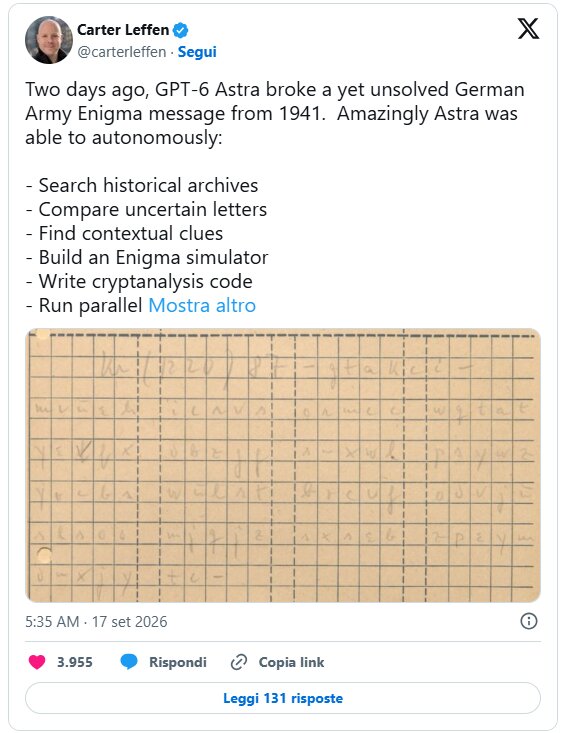Open the X logo link
Viewport: 561px width, 733px height.
click(x=528, y=29)
